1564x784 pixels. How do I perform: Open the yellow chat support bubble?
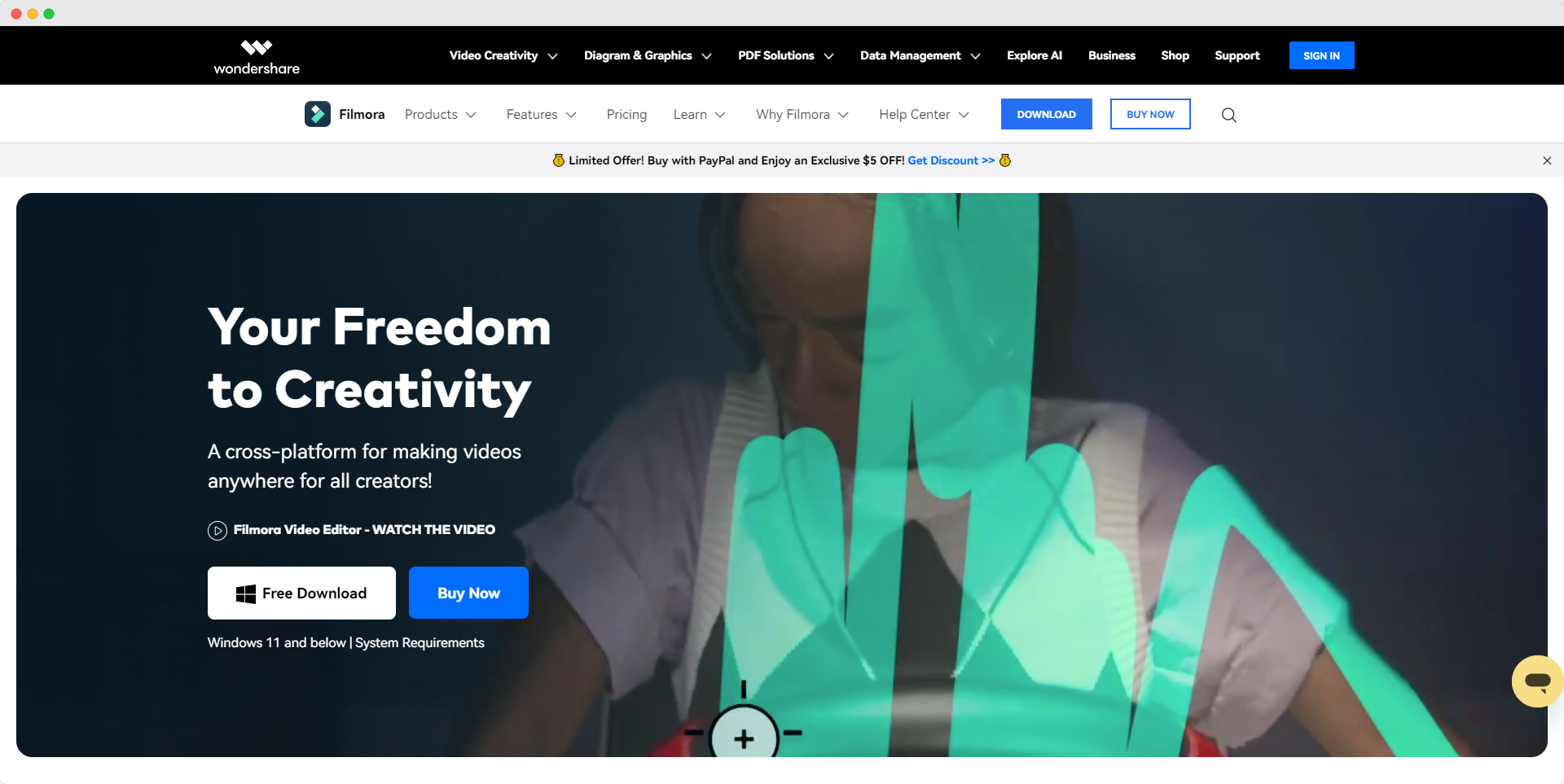click(1537, 681)
